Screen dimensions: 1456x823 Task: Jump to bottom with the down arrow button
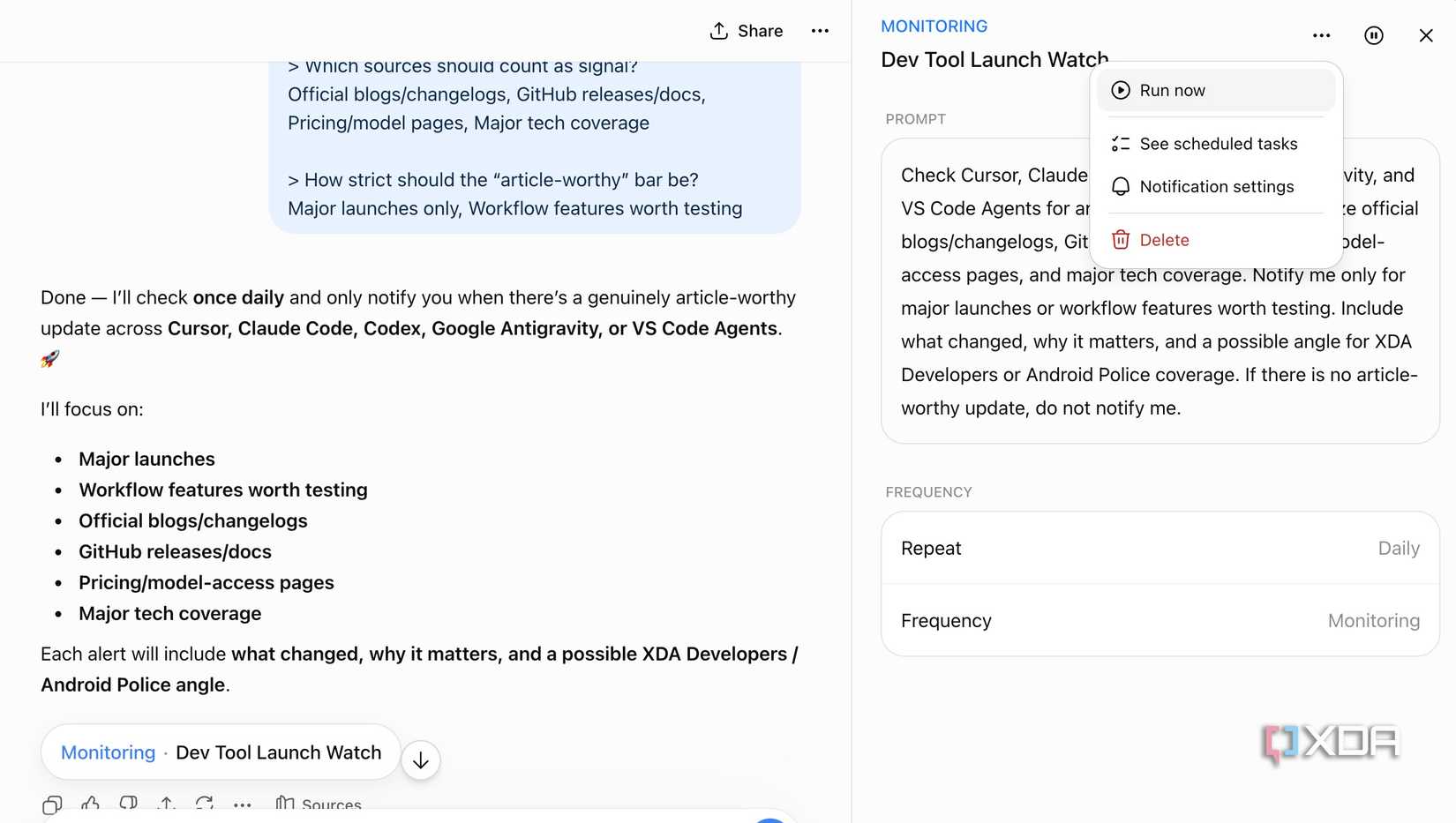tap(421, 760)
